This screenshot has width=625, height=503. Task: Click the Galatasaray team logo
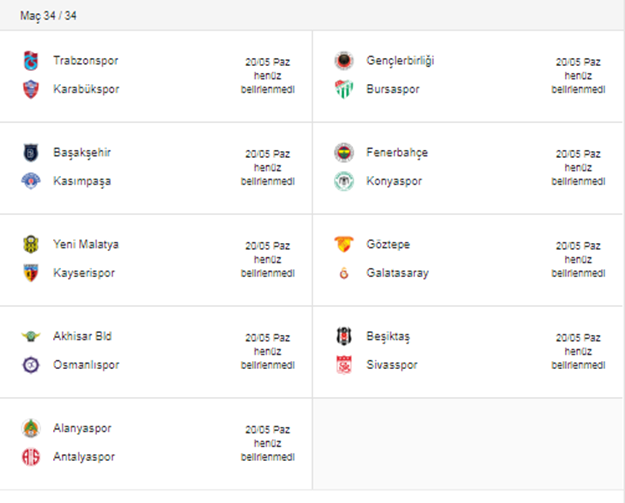[x=343, y=273]
